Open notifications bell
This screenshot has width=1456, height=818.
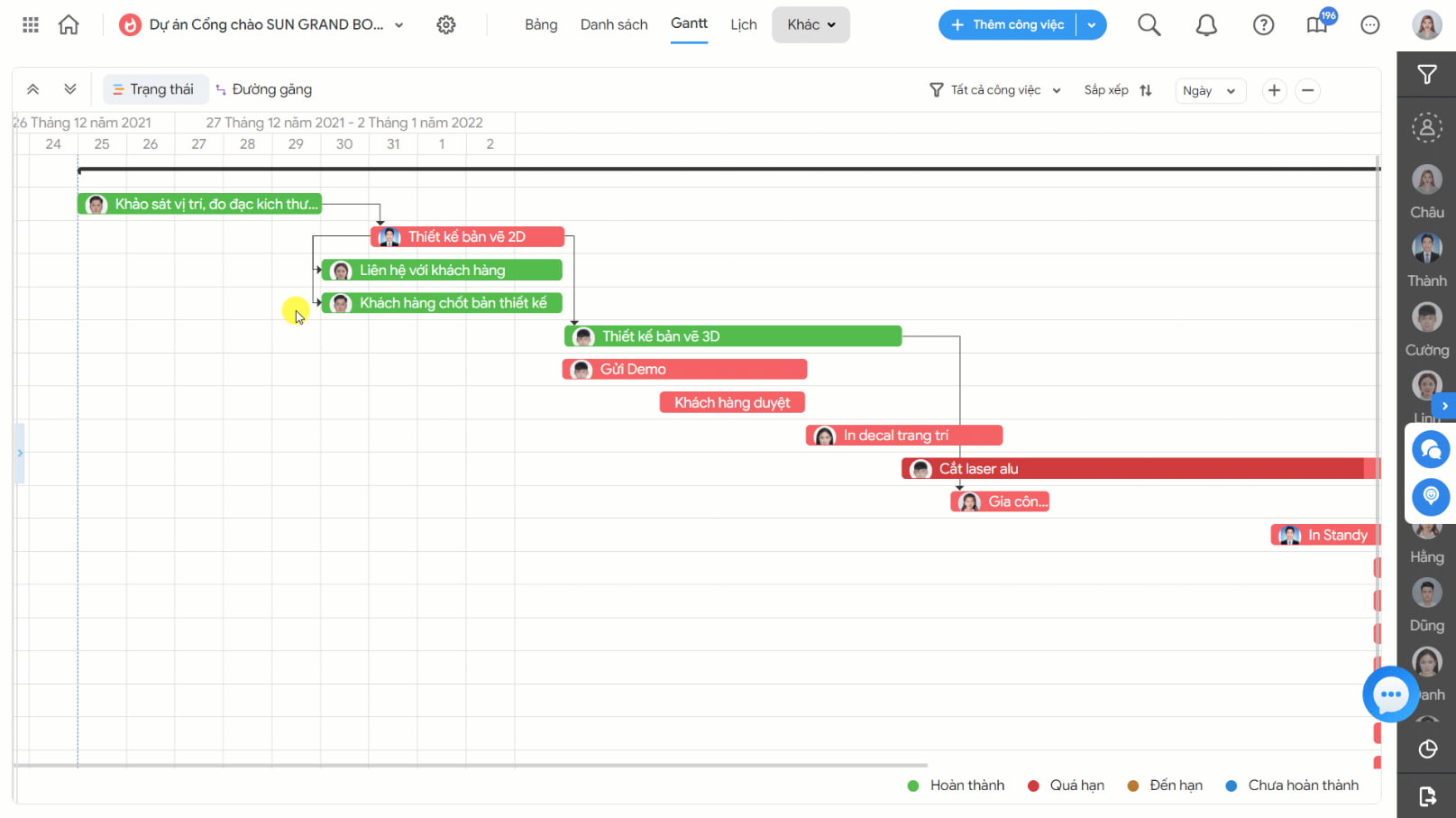[1206, 25]
